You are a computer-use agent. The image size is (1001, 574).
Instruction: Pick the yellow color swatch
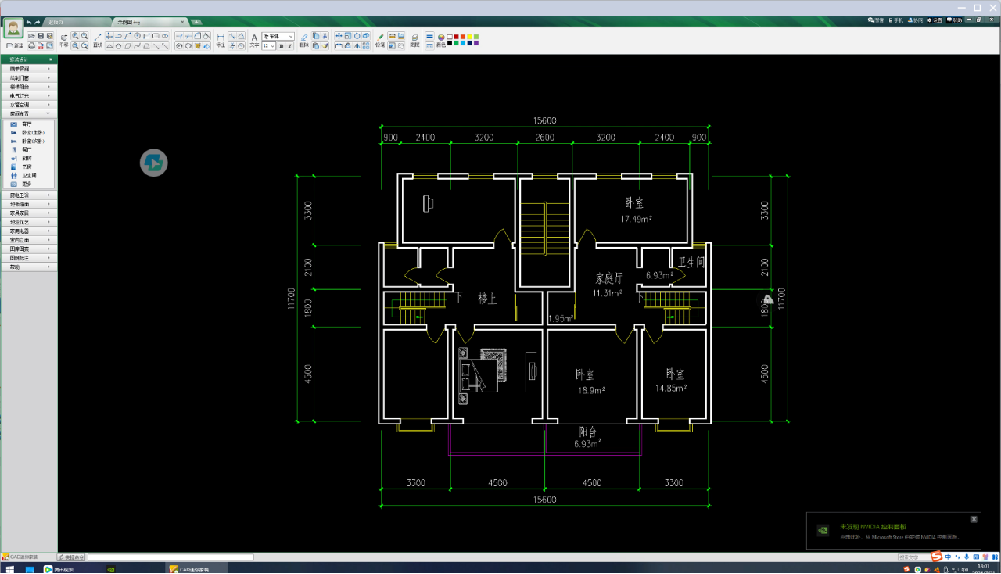pyautogui.click(x=469, y=36)
